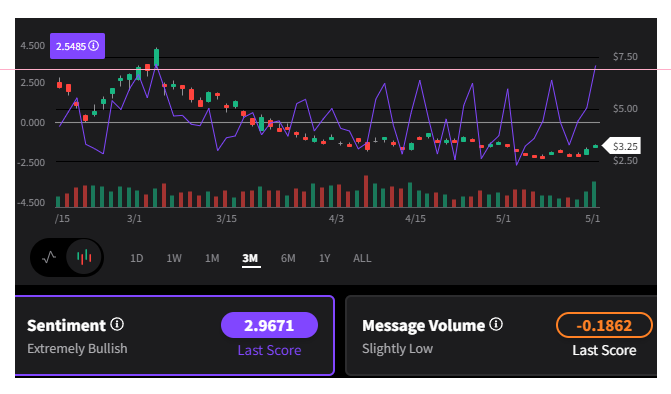Click the 3/15 date axis label

tap(226, 219)
